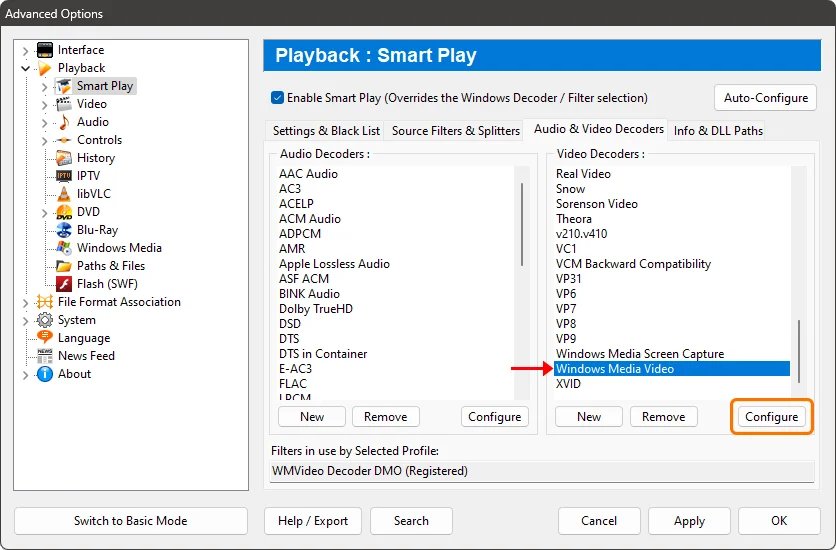Click Remove under Video Decoders
Screen dimensions: 836x550
(664, 417)
